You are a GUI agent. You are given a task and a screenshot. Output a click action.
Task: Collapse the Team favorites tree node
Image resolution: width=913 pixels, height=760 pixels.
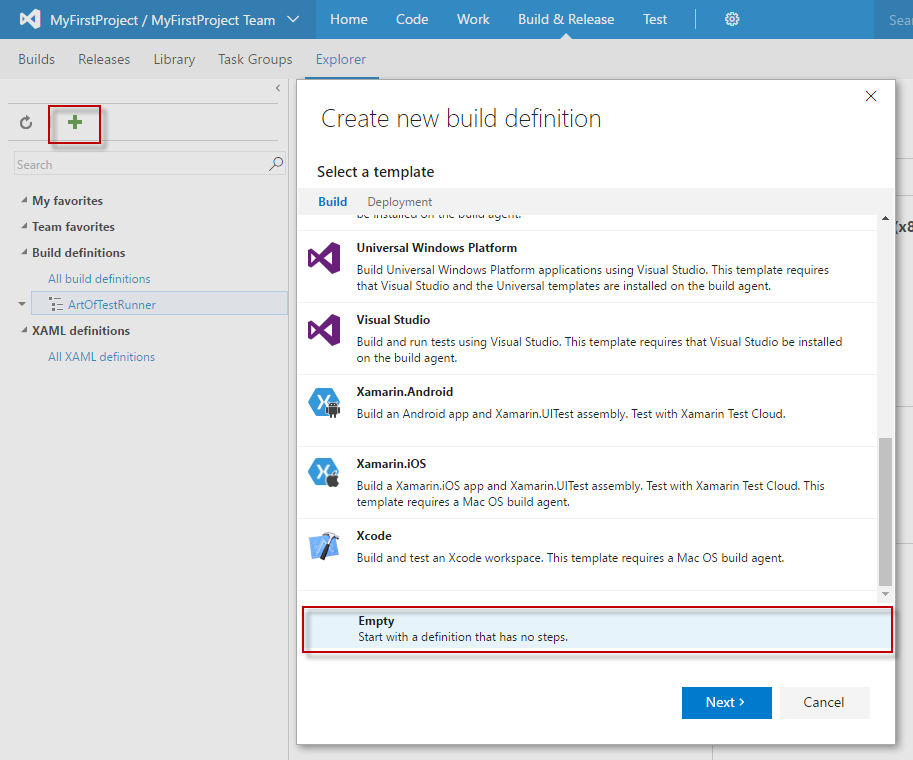(x=24, y=226)
